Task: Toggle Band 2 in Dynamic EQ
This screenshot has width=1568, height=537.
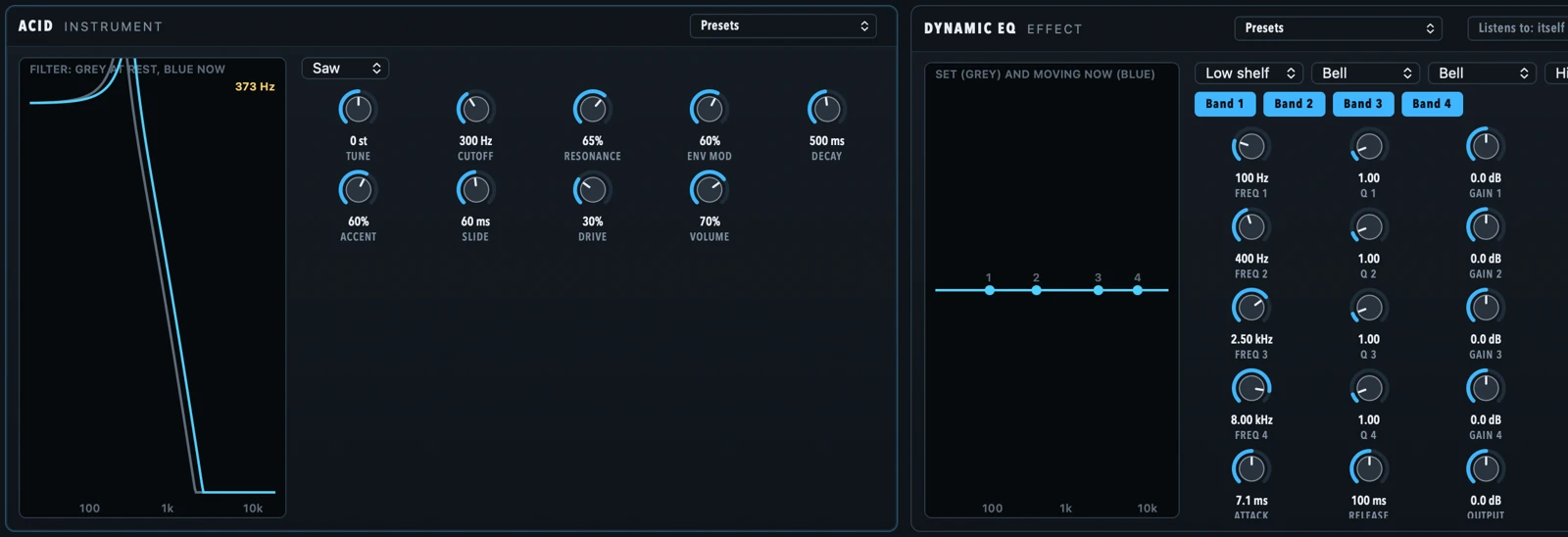Action: pyautogui.click(x=1294, y=104)
